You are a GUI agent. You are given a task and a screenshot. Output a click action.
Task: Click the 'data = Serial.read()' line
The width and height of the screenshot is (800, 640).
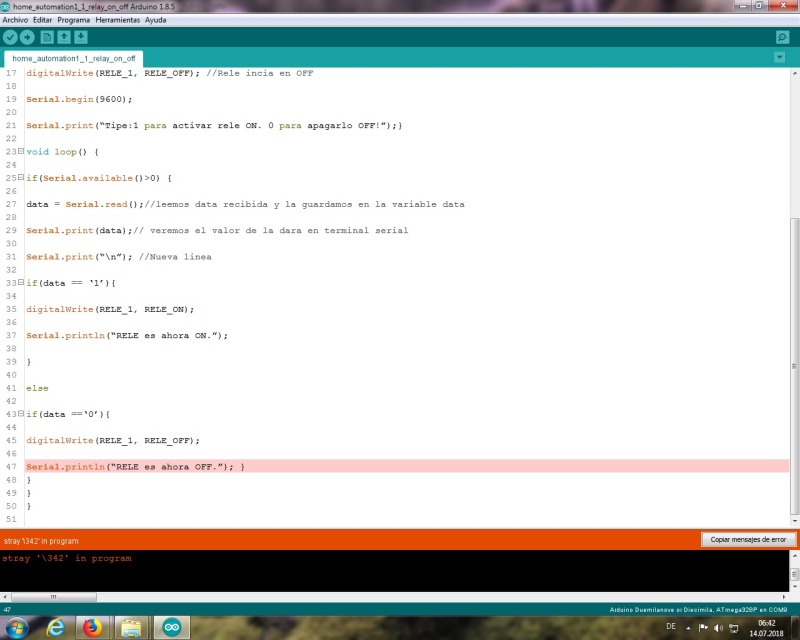point(245,204)
